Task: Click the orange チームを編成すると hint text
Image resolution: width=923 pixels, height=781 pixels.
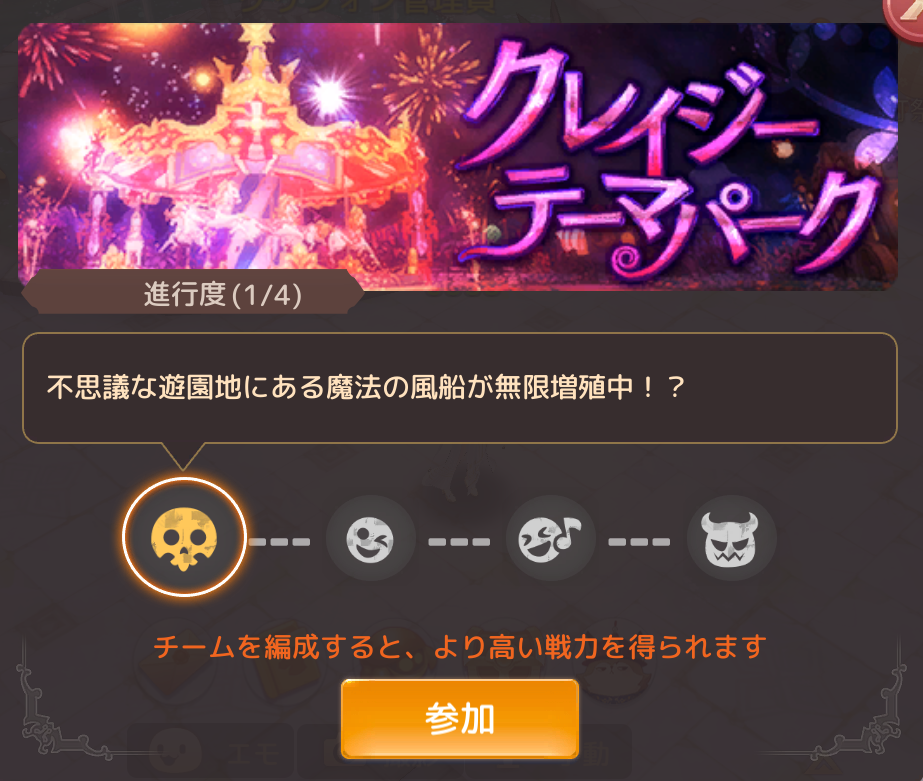Action: (x=460, y=647)
